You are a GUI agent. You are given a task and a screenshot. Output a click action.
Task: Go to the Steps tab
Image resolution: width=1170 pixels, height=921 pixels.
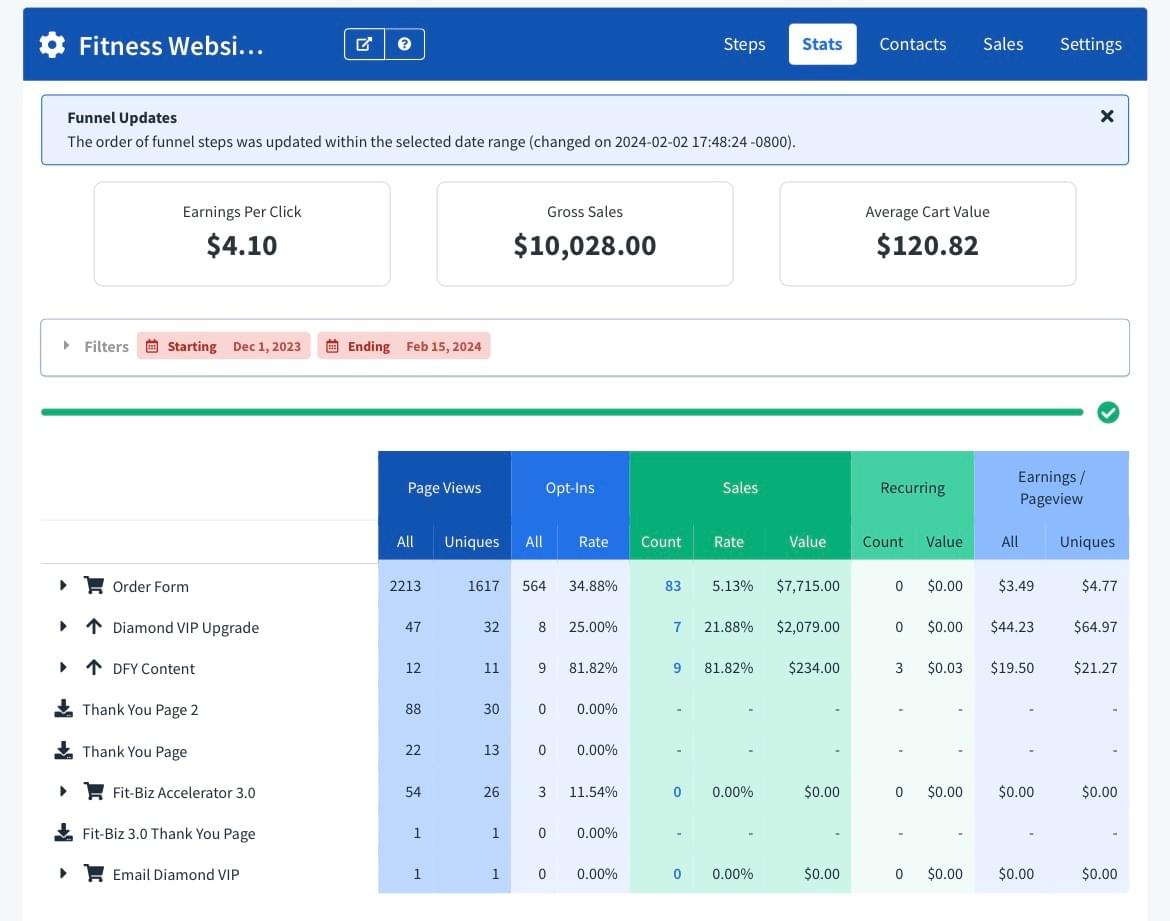[x=744, y=44]
